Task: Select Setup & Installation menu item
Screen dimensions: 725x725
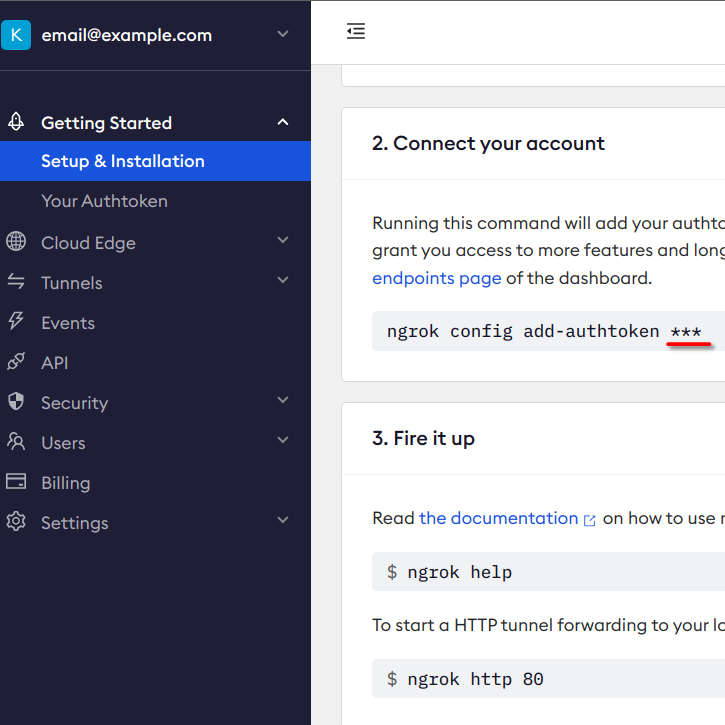Action: click(155, 161)
